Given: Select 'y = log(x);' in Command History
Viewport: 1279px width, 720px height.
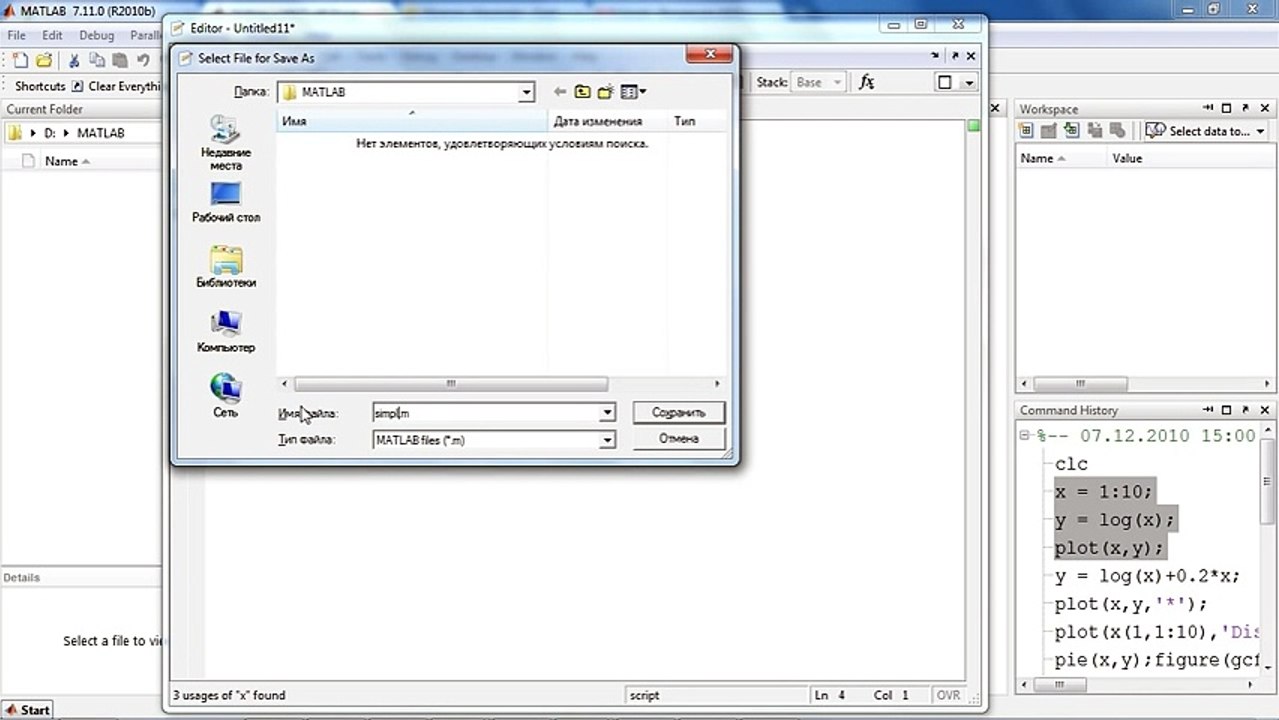Looking at the screenshot, I should point(1115,520).
